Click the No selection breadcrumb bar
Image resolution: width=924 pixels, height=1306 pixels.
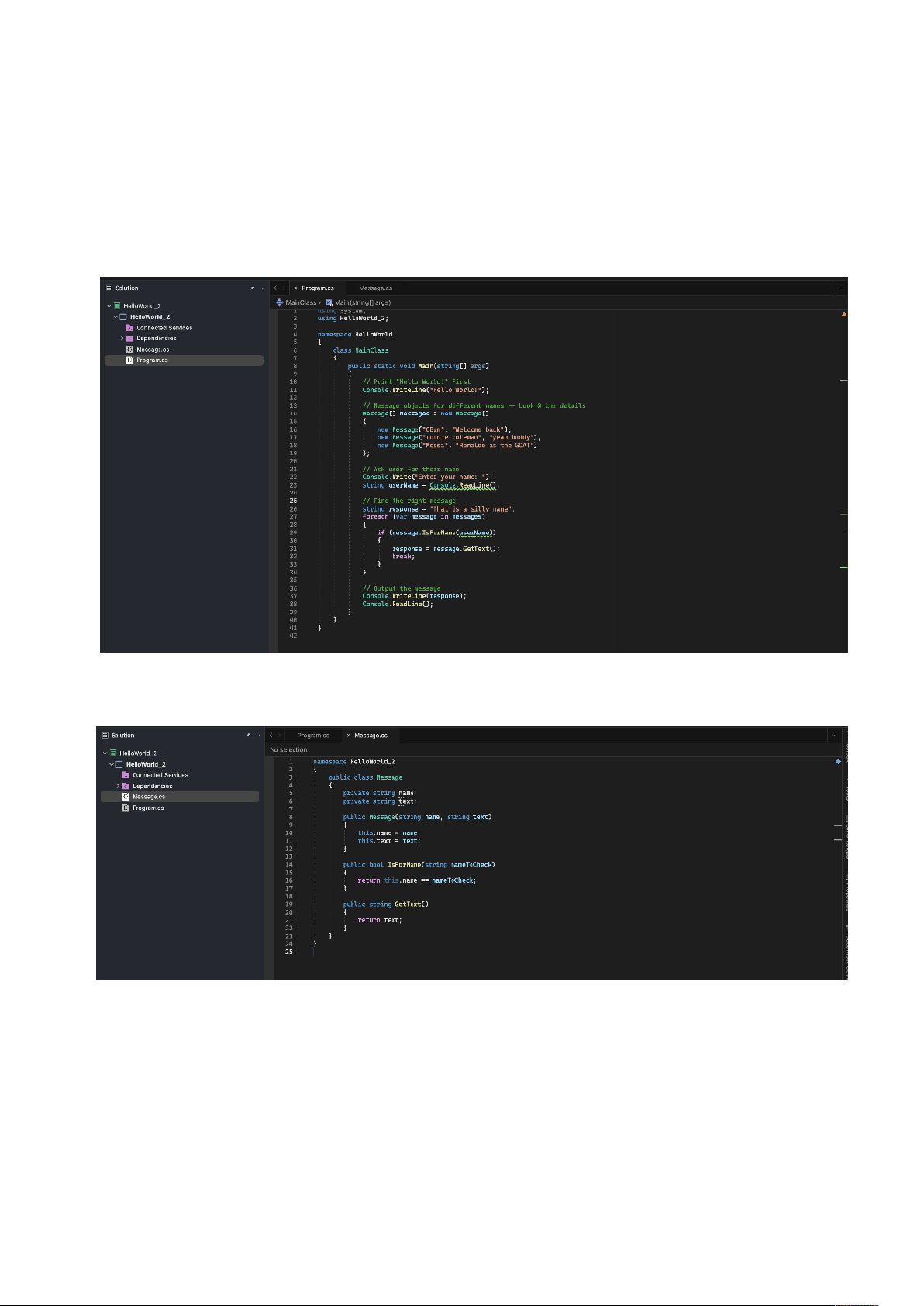point(288,750)
